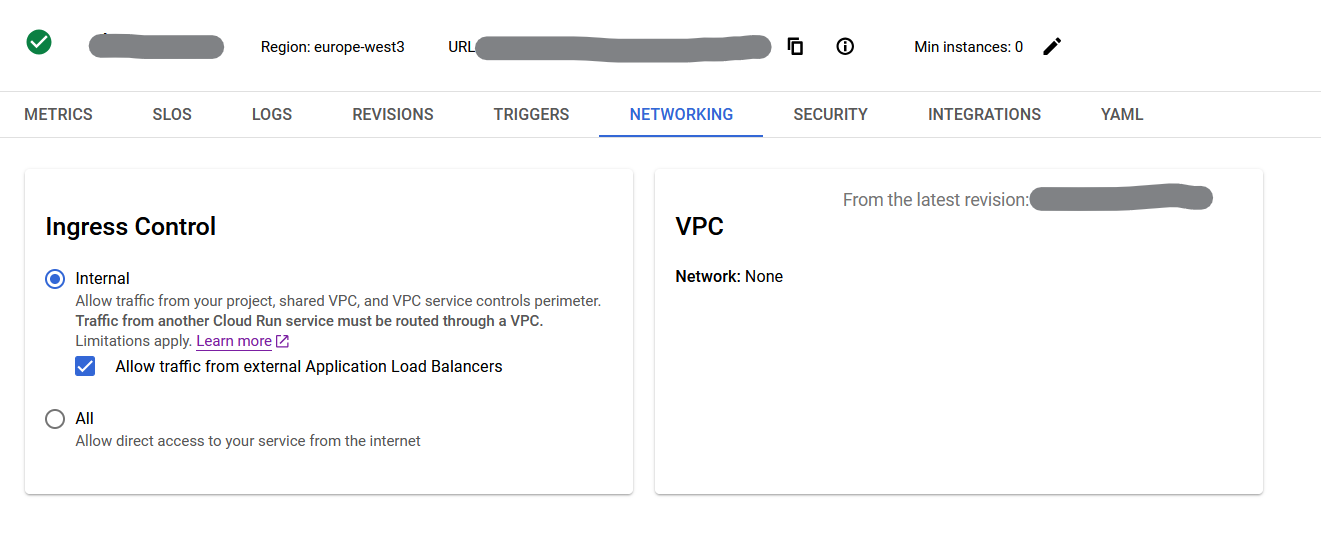Viewport: 1321px width, 558px height.
Task: Click the redacted service URL link
Action: (623, 47)
